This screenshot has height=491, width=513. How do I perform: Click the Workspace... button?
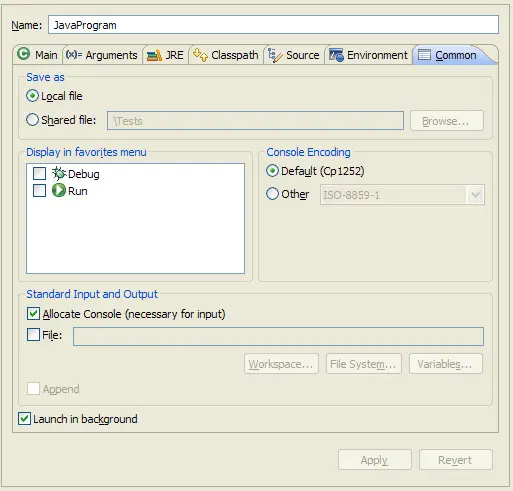(x=281, y=364)
